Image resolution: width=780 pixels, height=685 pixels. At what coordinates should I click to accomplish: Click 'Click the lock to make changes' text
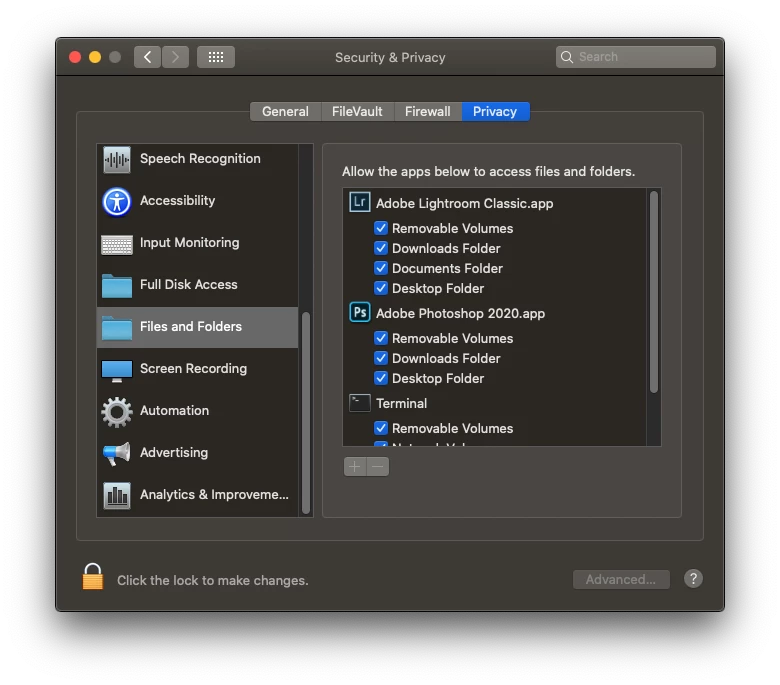213,581
